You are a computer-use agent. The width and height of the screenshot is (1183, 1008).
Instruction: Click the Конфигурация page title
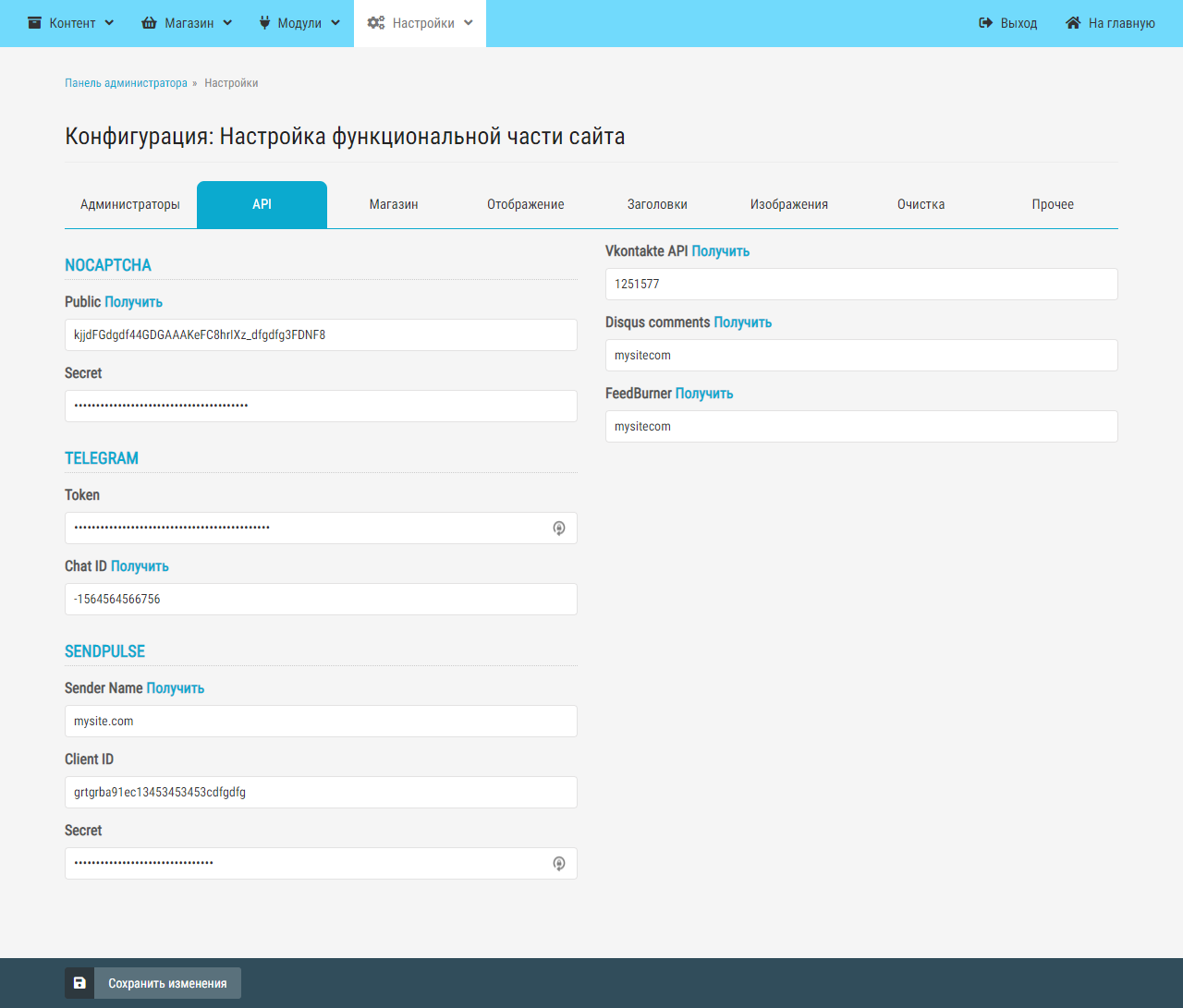click(345, 137)
